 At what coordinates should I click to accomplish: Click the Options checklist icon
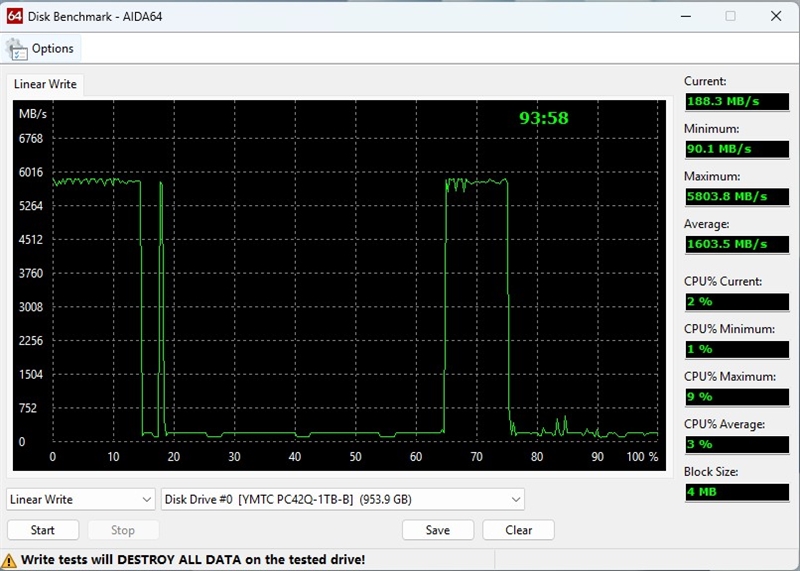click(16, 50)
